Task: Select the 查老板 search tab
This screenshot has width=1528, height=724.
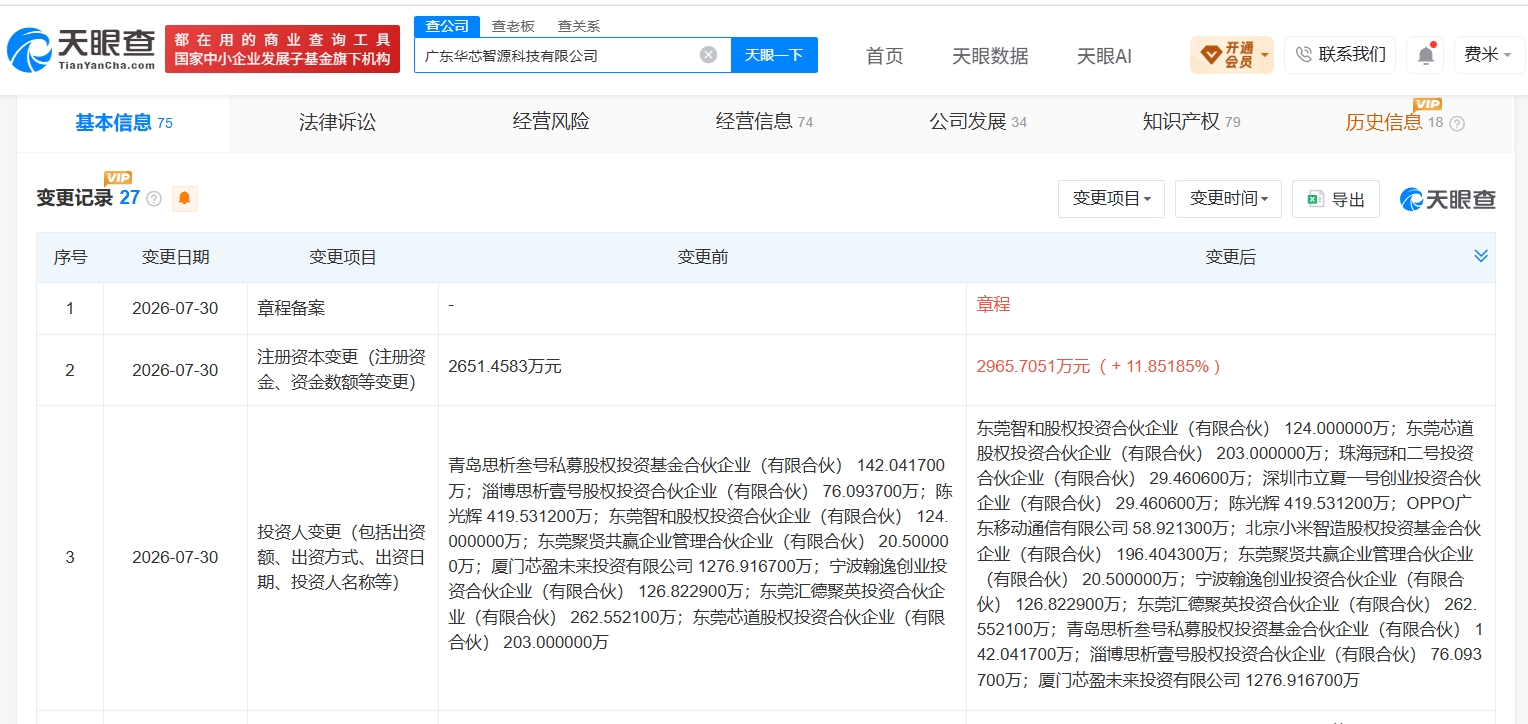Action: 513,26
